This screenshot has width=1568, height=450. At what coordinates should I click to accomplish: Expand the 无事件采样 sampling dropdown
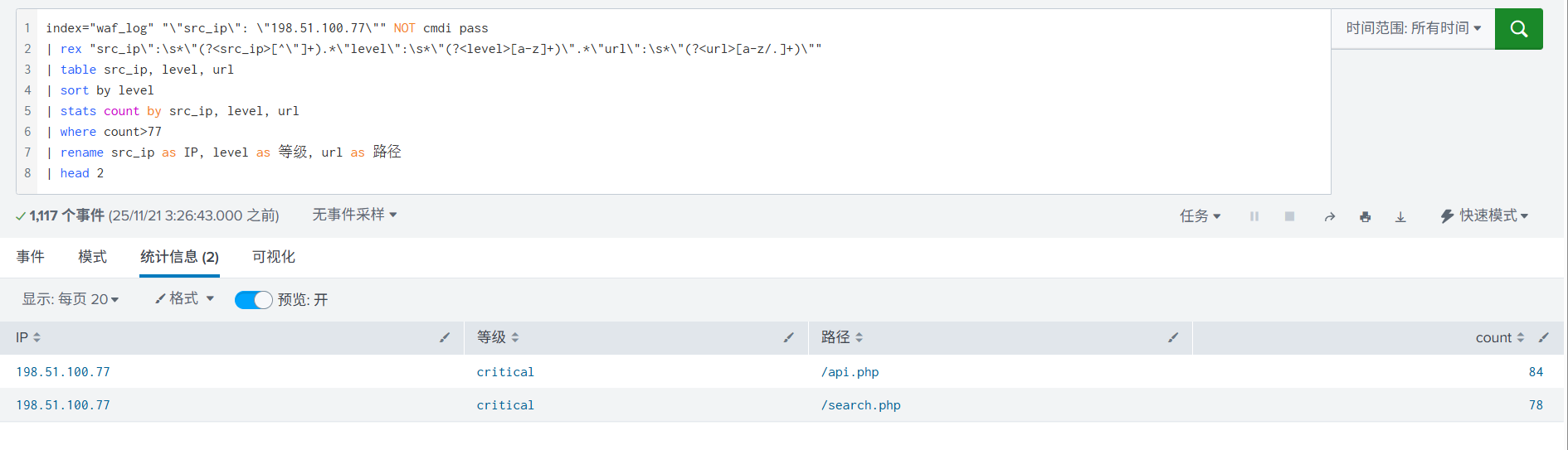[x=354, y=215]
